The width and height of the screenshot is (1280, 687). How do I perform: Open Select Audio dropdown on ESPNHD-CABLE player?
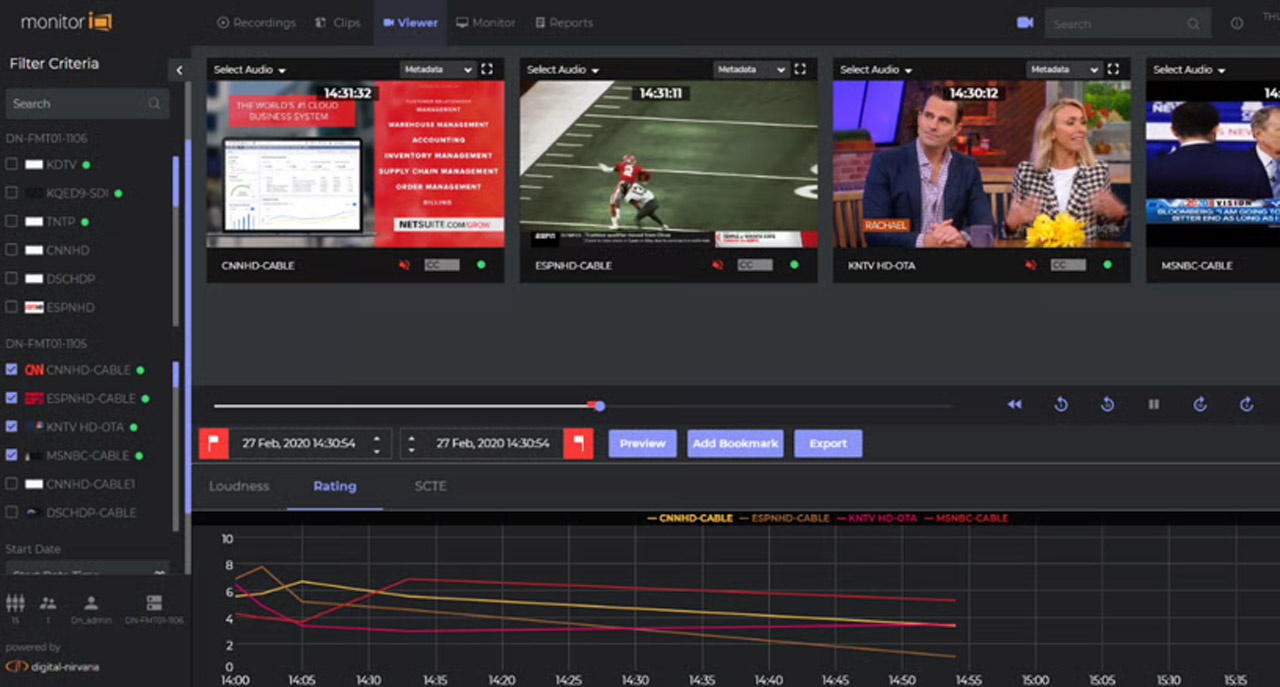point(562,70)
